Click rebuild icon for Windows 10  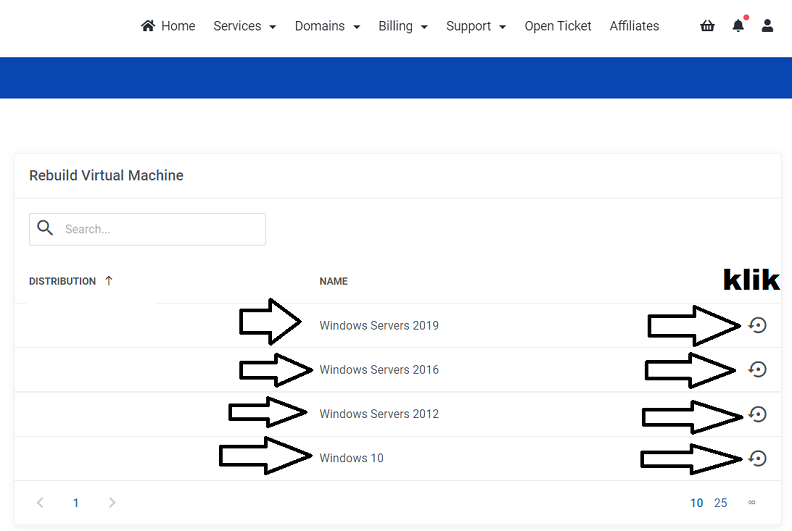[x=758, y=458]
